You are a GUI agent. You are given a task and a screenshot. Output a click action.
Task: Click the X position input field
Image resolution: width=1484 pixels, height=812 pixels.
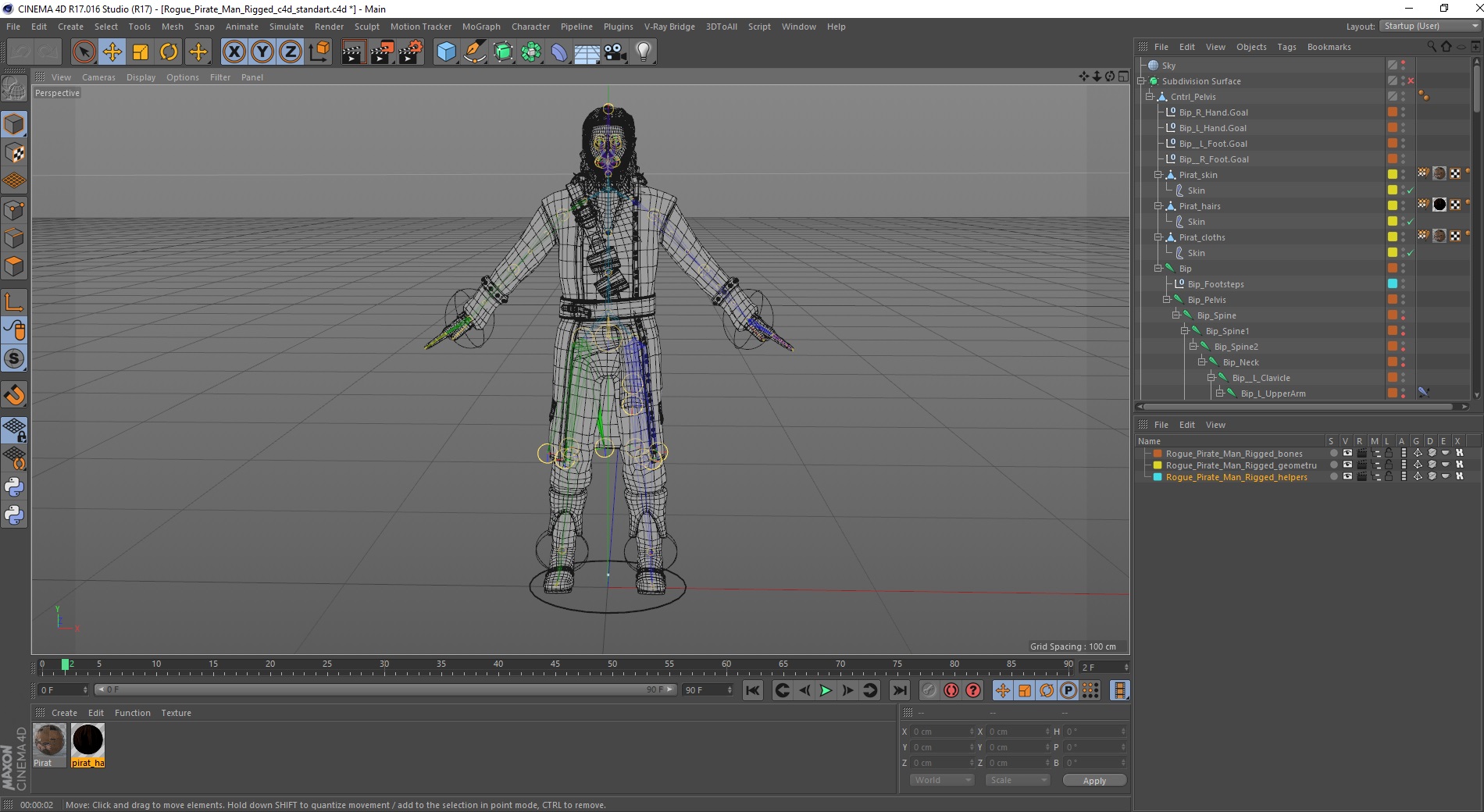click(x=943, y=732)
